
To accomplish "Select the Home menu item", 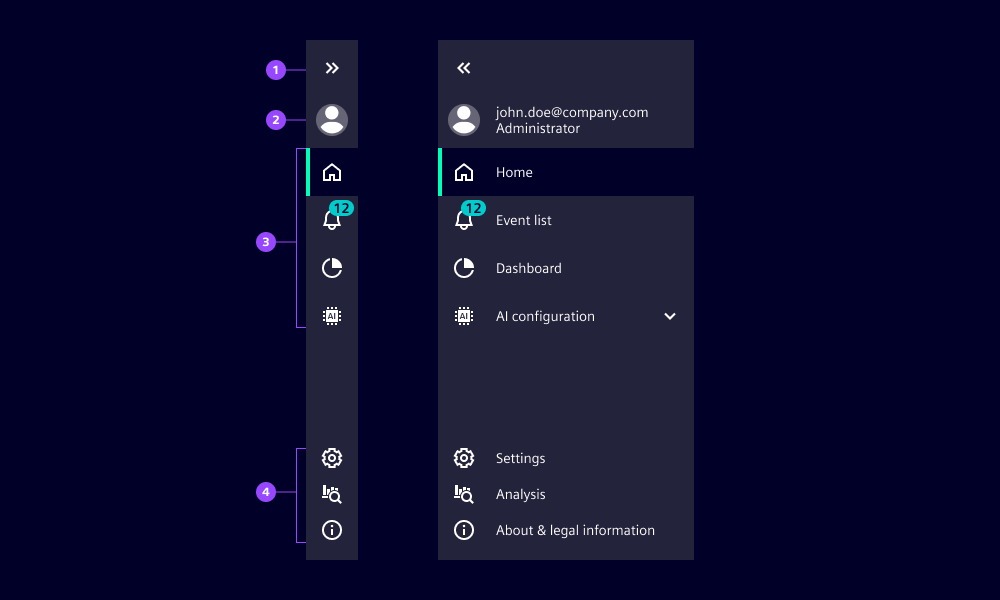I will 514,172.
